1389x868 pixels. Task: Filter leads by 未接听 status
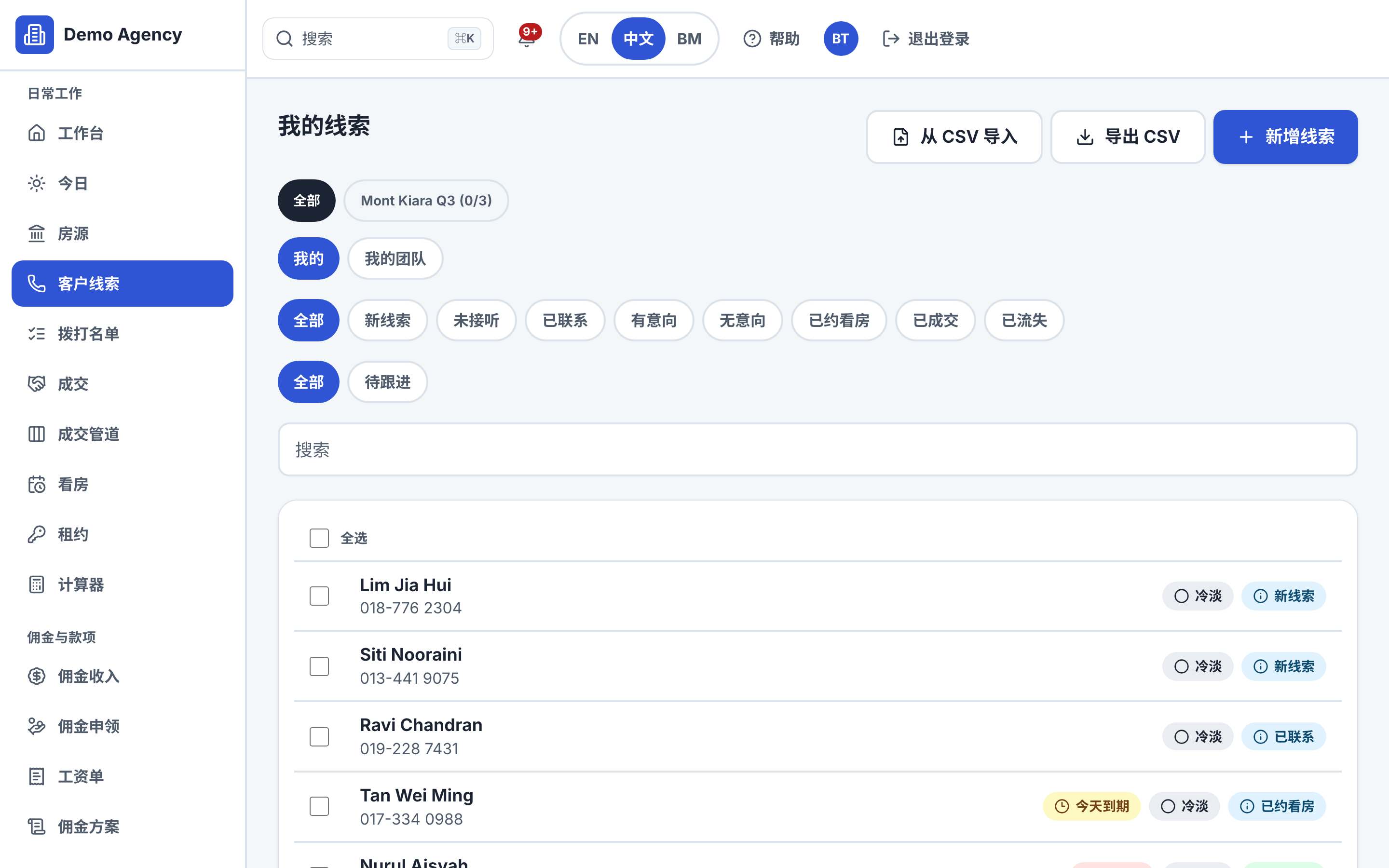point(476,320)
